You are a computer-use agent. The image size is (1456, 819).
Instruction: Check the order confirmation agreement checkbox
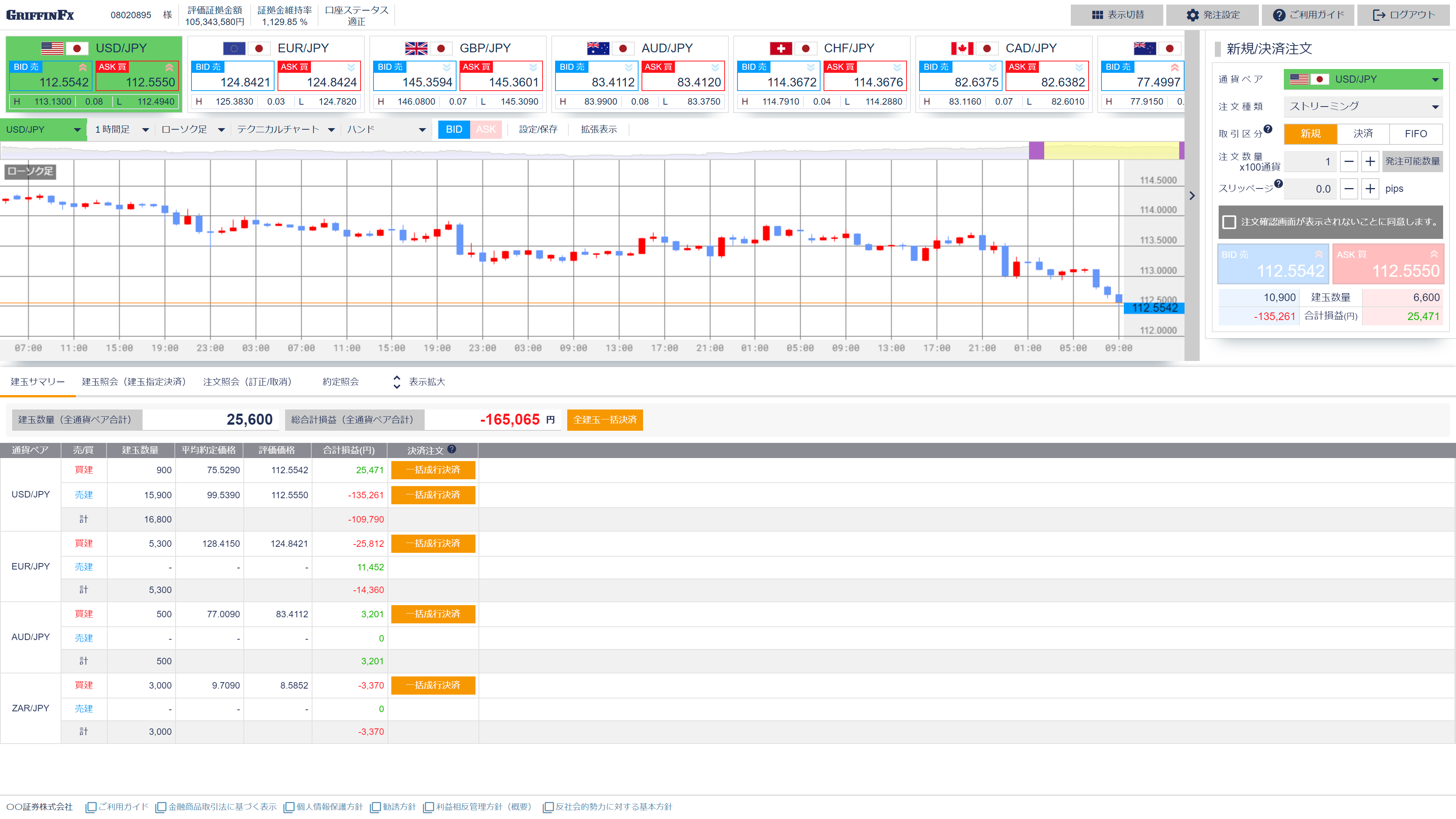click(1229, 222)
